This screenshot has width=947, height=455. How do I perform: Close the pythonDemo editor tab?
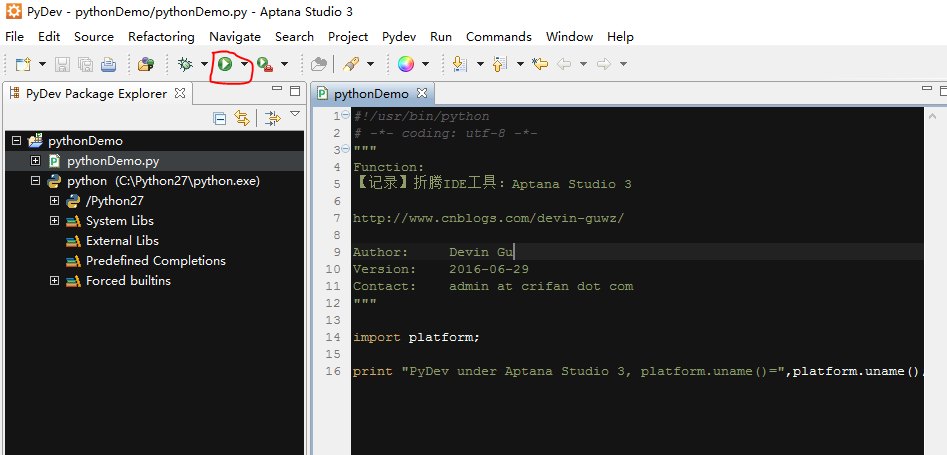422,94
